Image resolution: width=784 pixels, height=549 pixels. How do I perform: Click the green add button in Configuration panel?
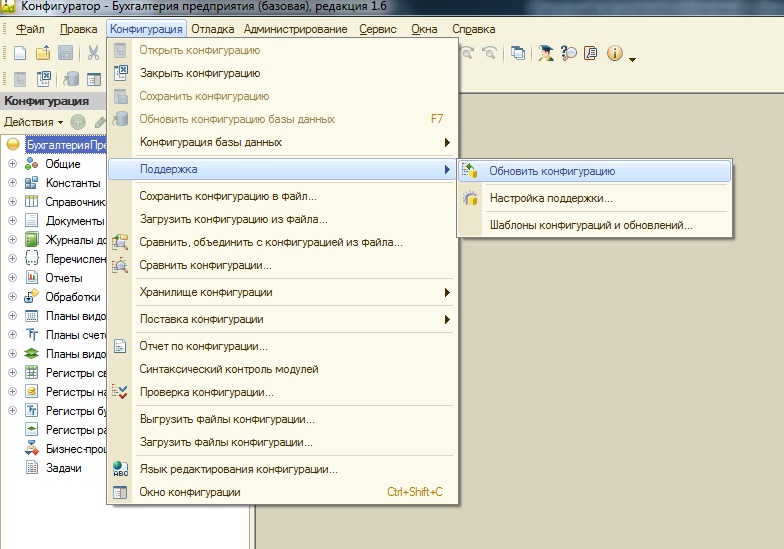(x=78, y=122)
